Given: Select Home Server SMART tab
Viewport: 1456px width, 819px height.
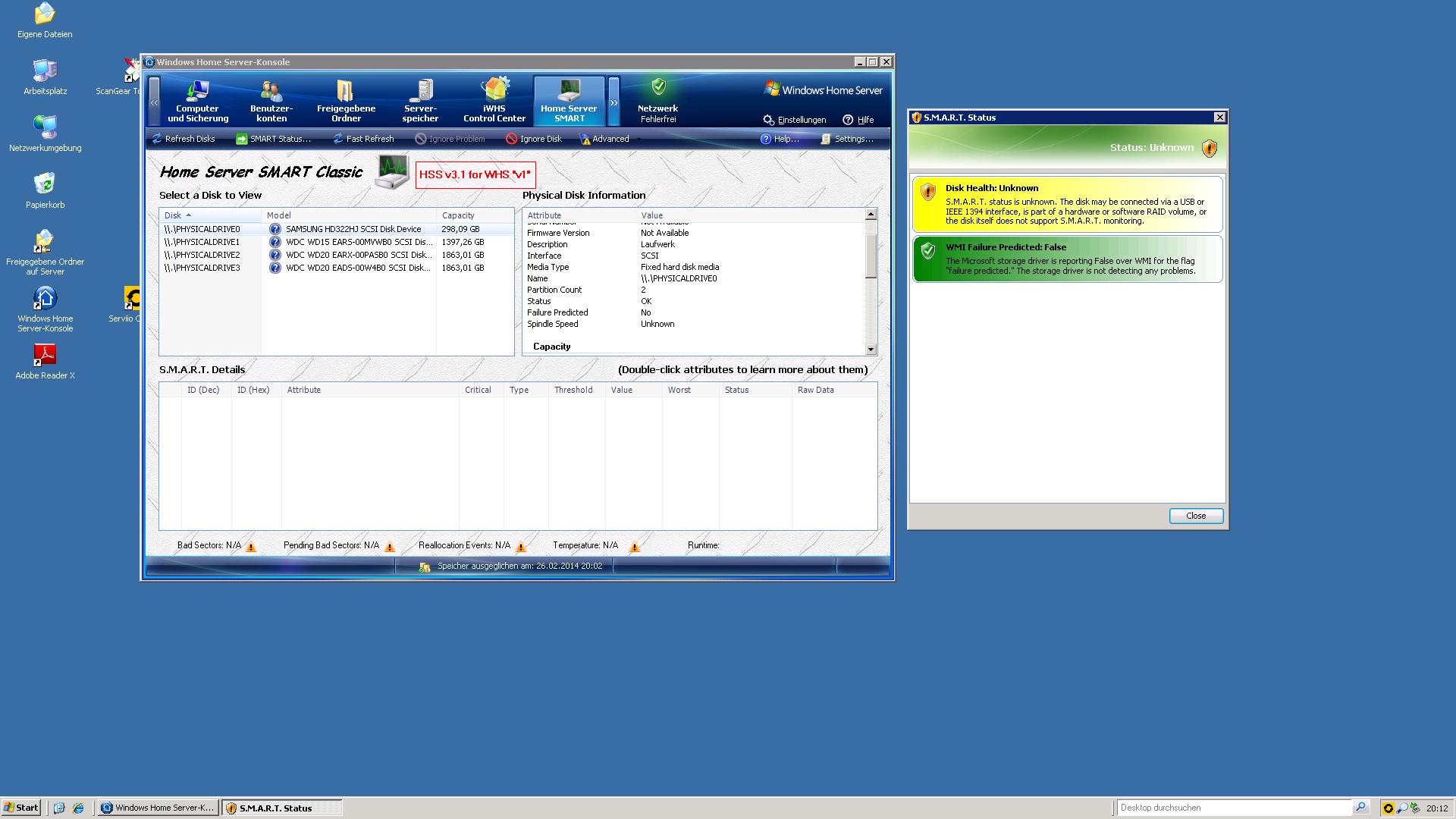Looking at the screenshot, I should click(569, 100).
